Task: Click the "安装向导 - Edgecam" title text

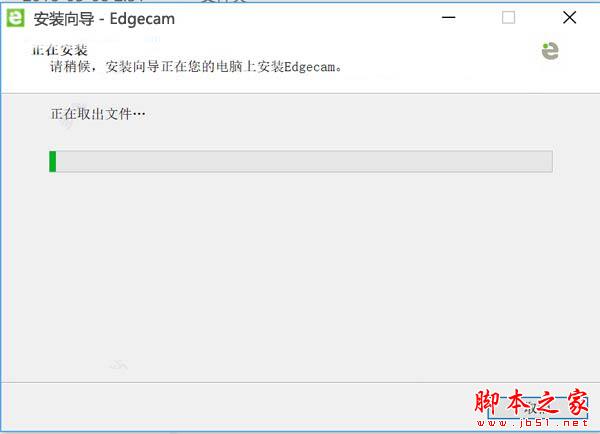Action: 104,19
